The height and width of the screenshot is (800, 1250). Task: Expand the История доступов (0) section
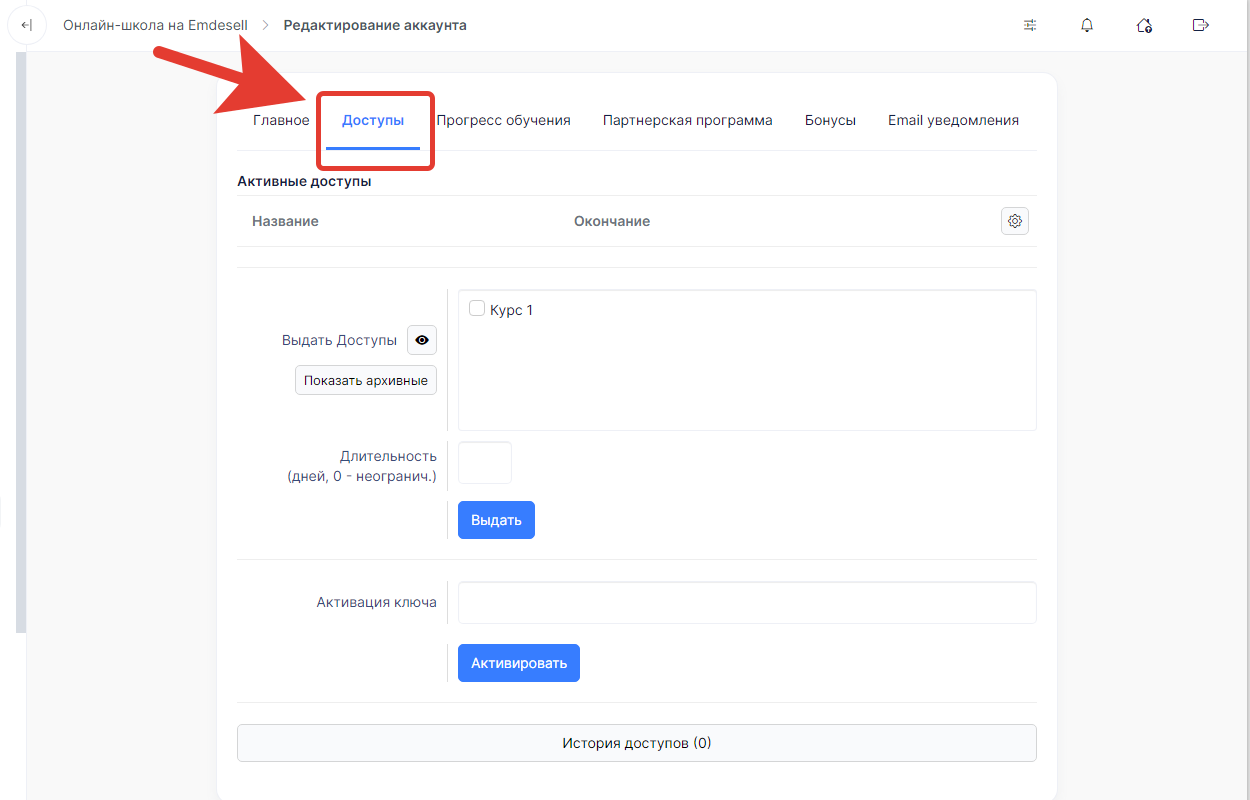(x=636, y=743)
